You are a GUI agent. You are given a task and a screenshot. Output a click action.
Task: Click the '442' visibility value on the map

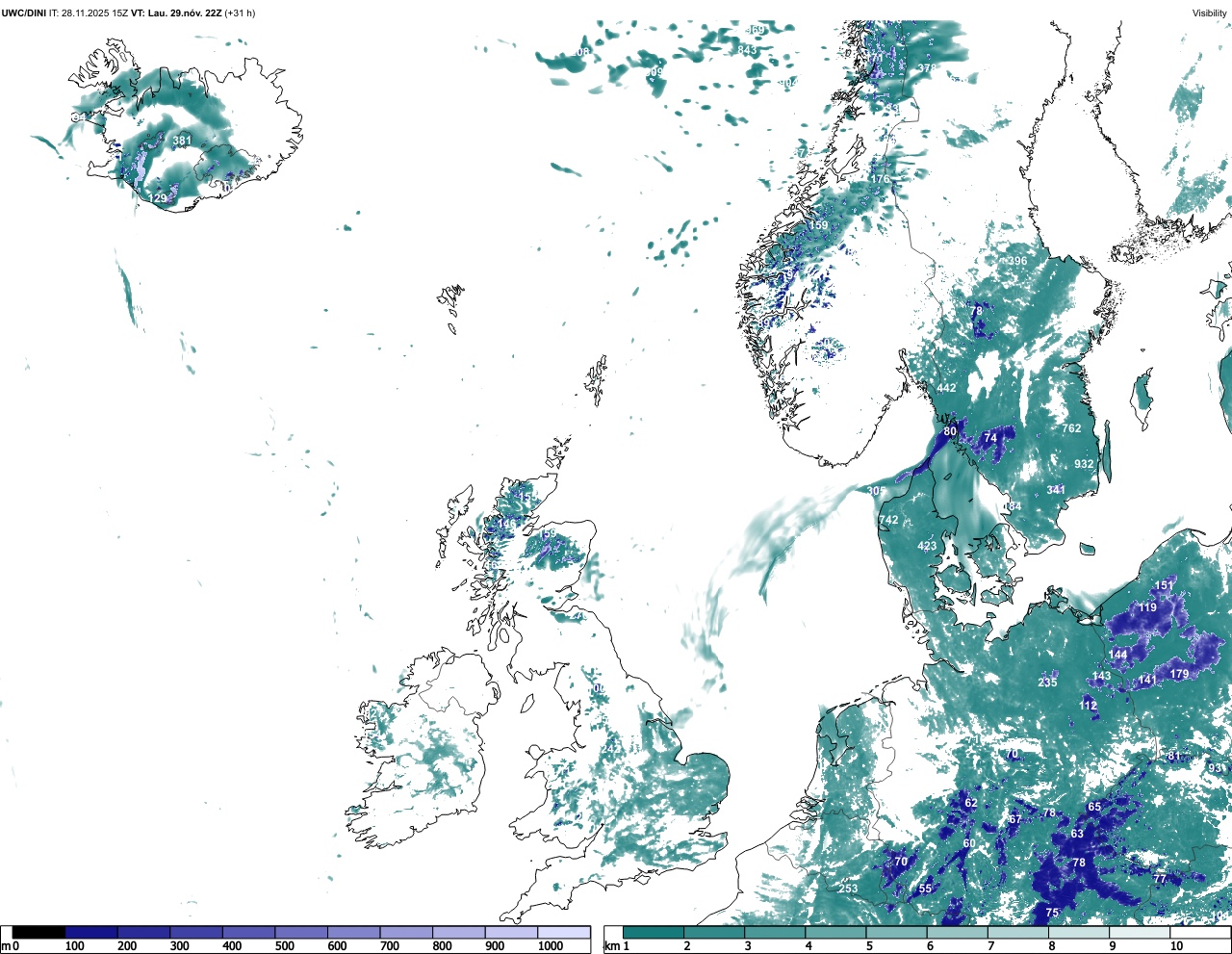point(947,388)
